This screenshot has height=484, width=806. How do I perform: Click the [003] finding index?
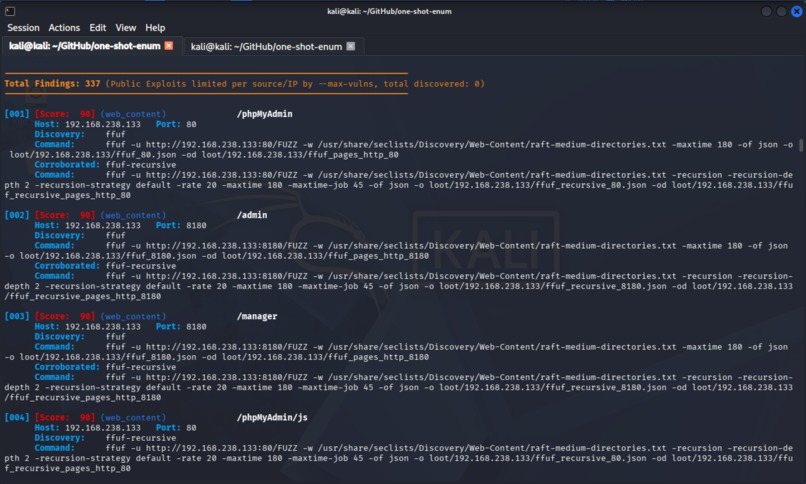pyautogui.click(x=17, y=316)
